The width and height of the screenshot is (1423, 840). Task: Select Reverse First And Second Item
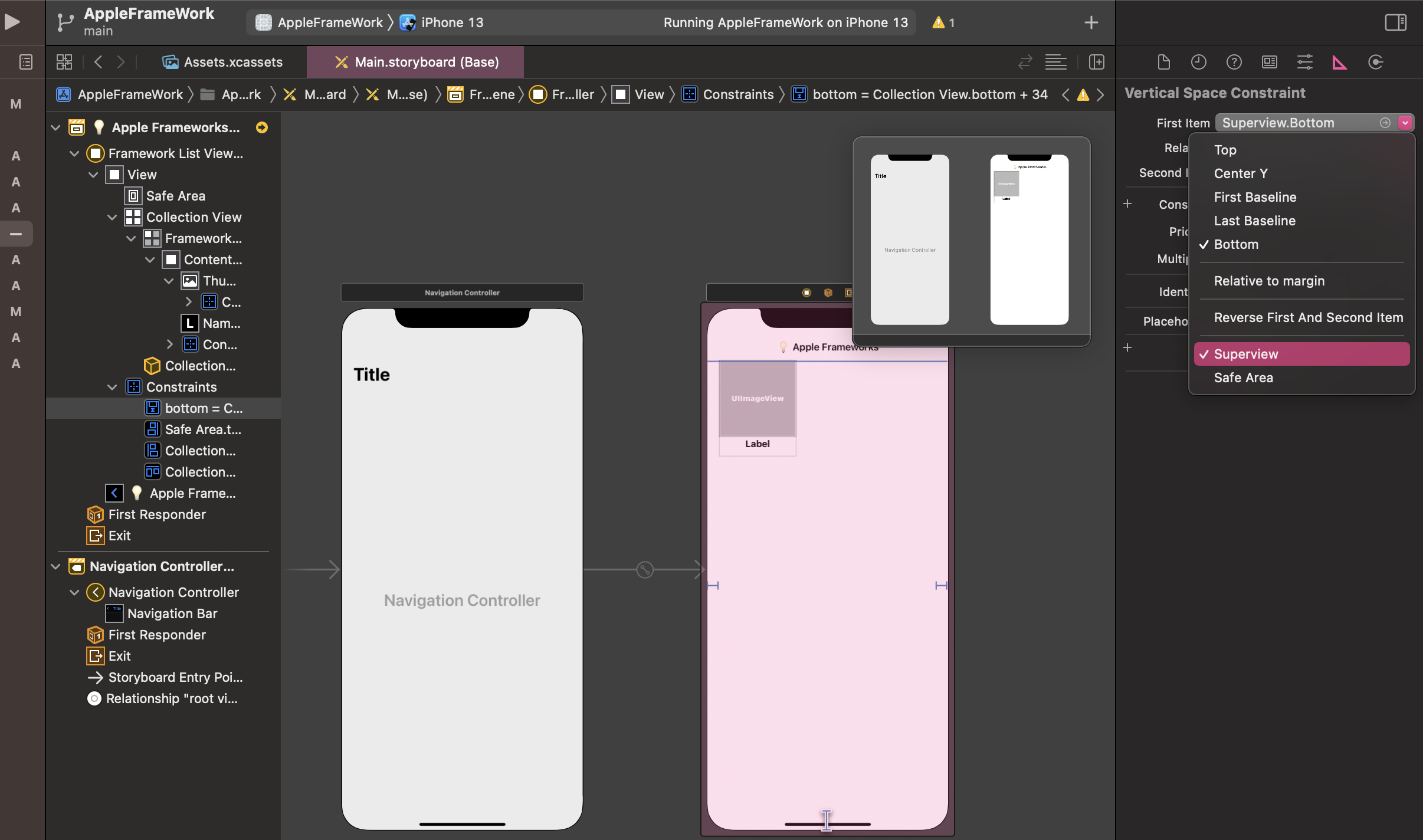[x=1308, y=317]
